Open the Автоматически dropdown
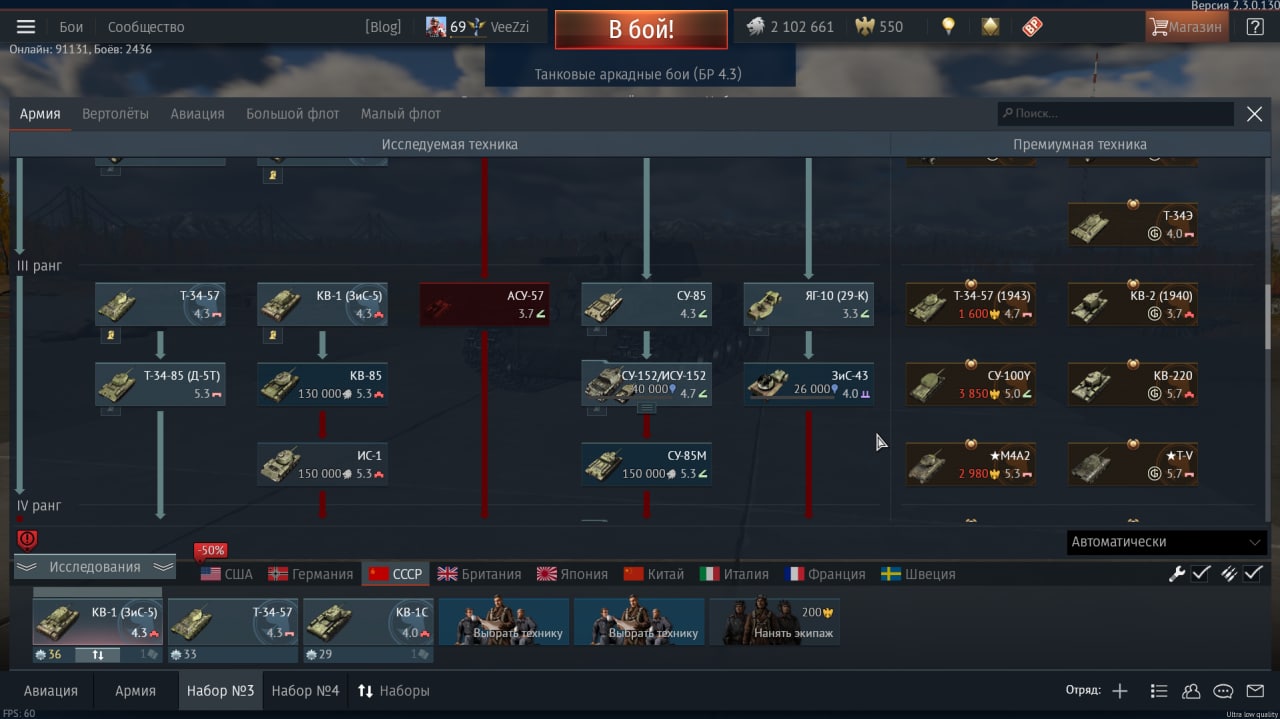This screenshot has width=1280, height=719. pyautogui.click(x=1167, y=542)
